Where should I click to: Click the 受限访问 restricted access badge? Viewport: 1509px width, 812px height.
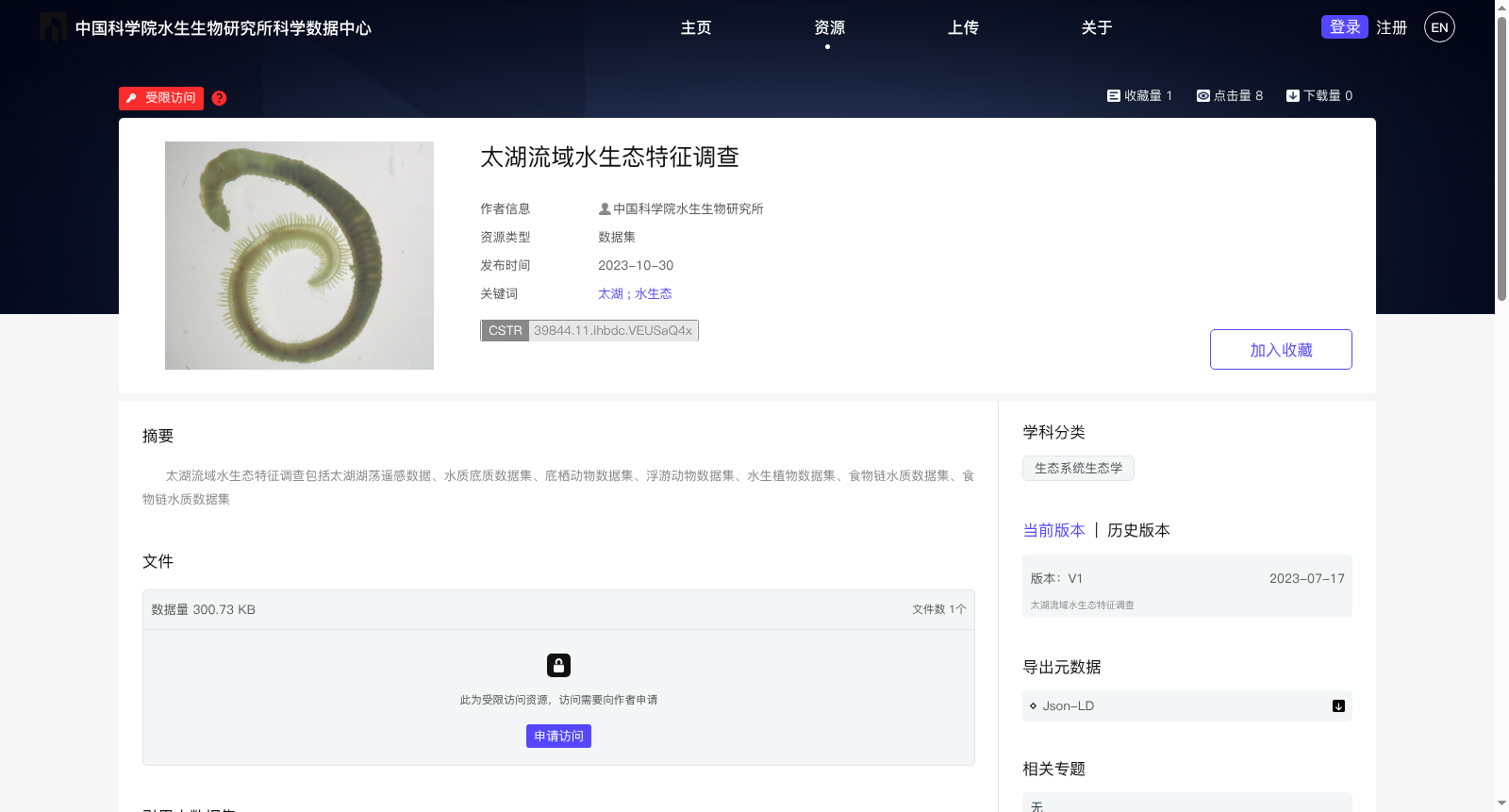161,98
